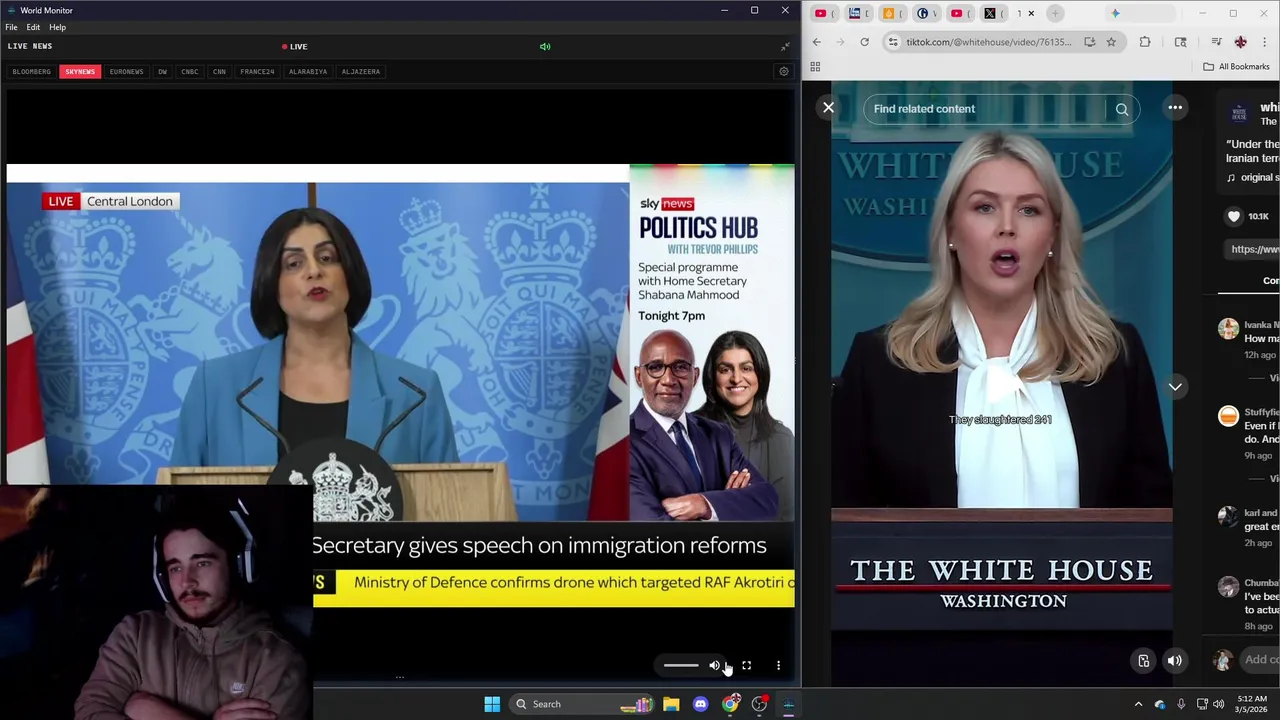This screenshot has width=1280, height=720.
Task: Open the Chrome extensions puzzle icon
Action: point(1144,42)
